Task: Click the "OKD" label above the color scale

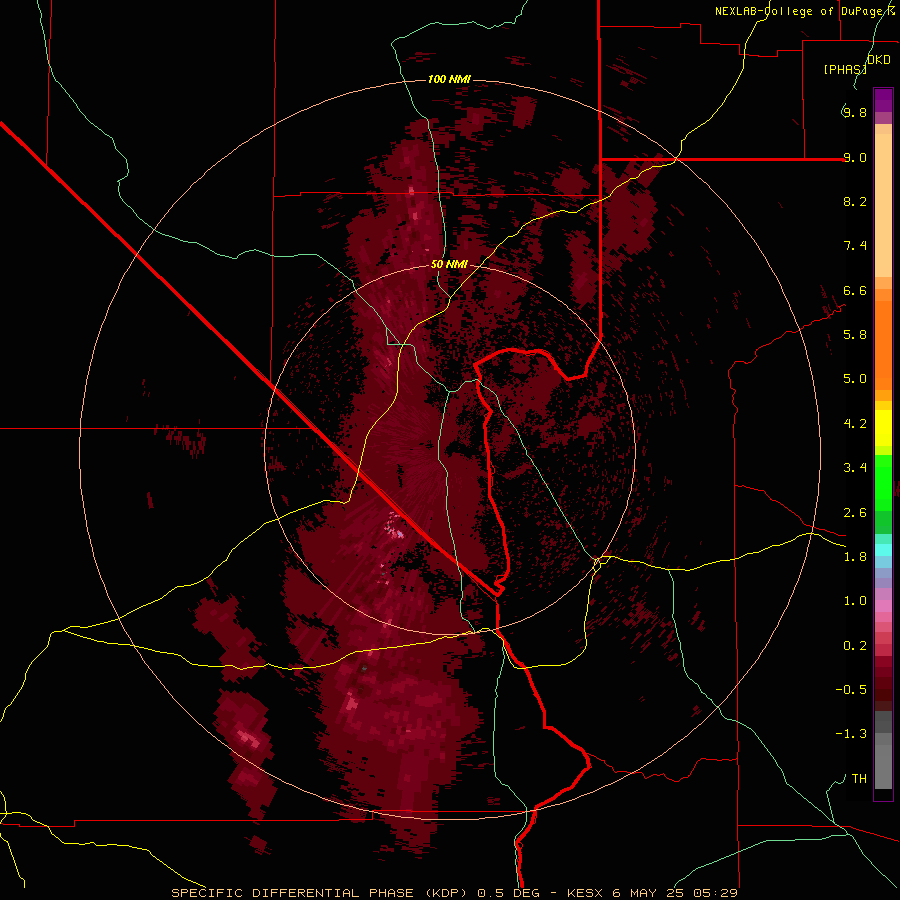Action: pos(879,60)
